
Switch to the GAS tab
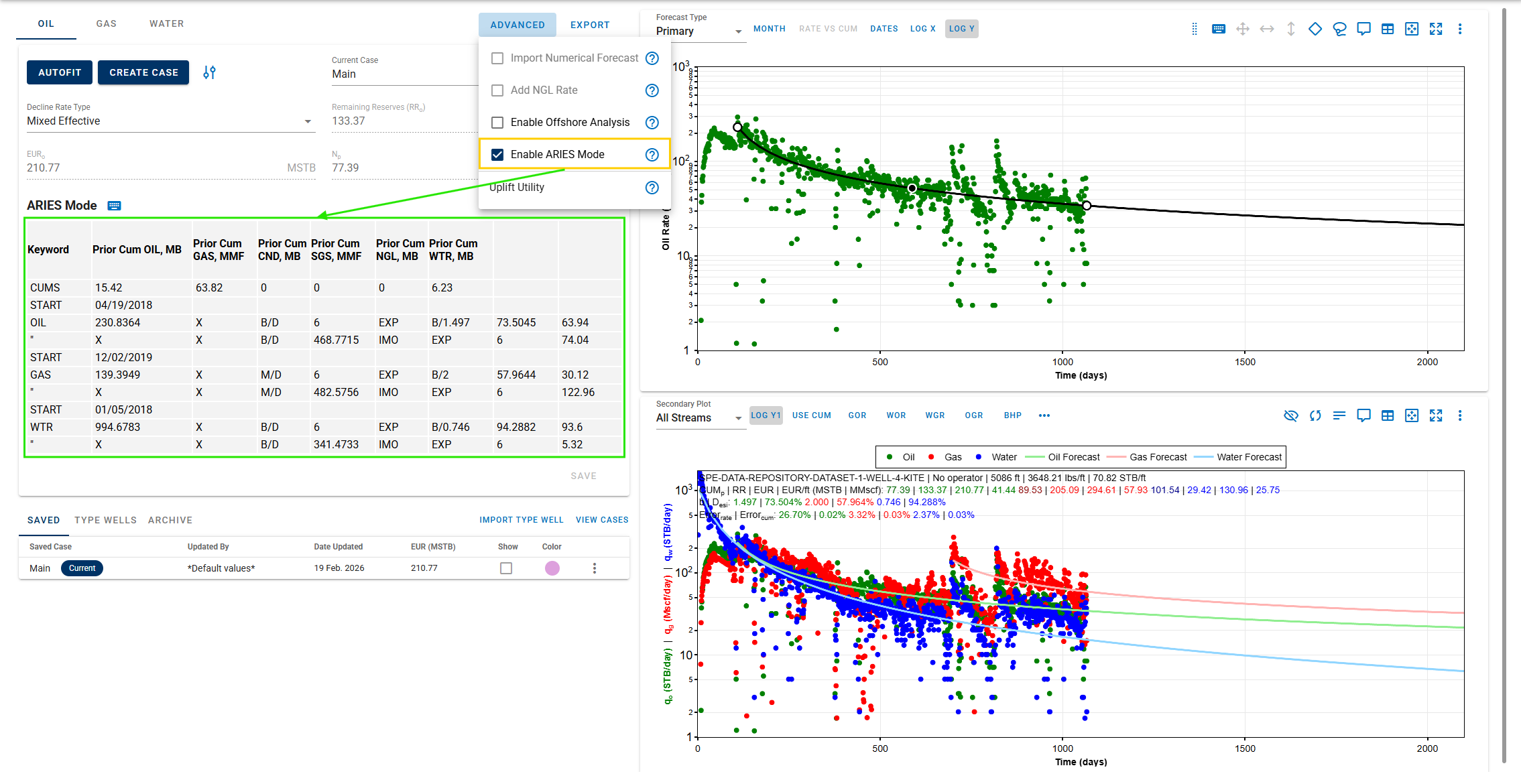coord(106,23)
